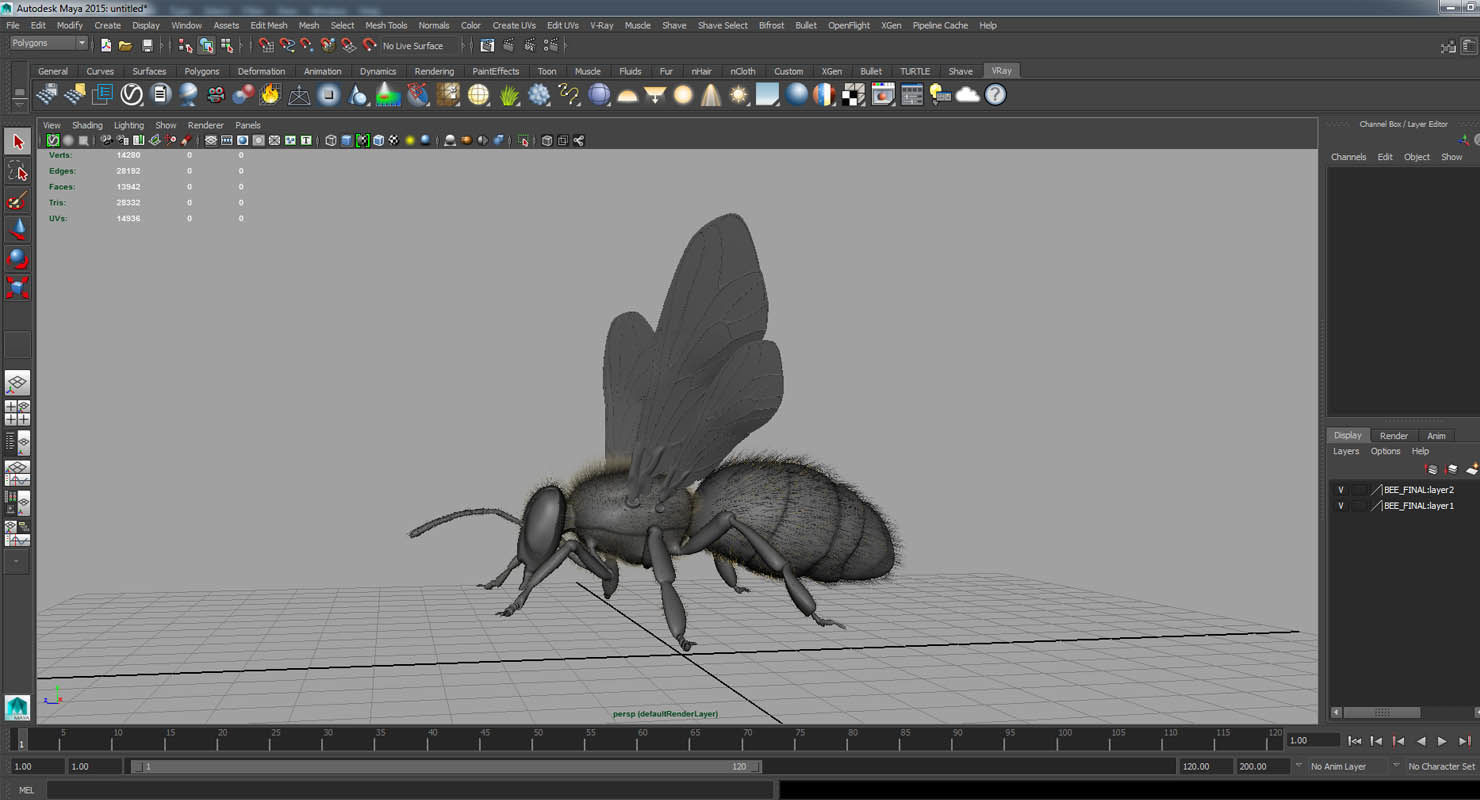Switch to the Rendering shelf tab
Image resolution: width=1480 pixels, height=800 pixels.
(x=434, y=71)
